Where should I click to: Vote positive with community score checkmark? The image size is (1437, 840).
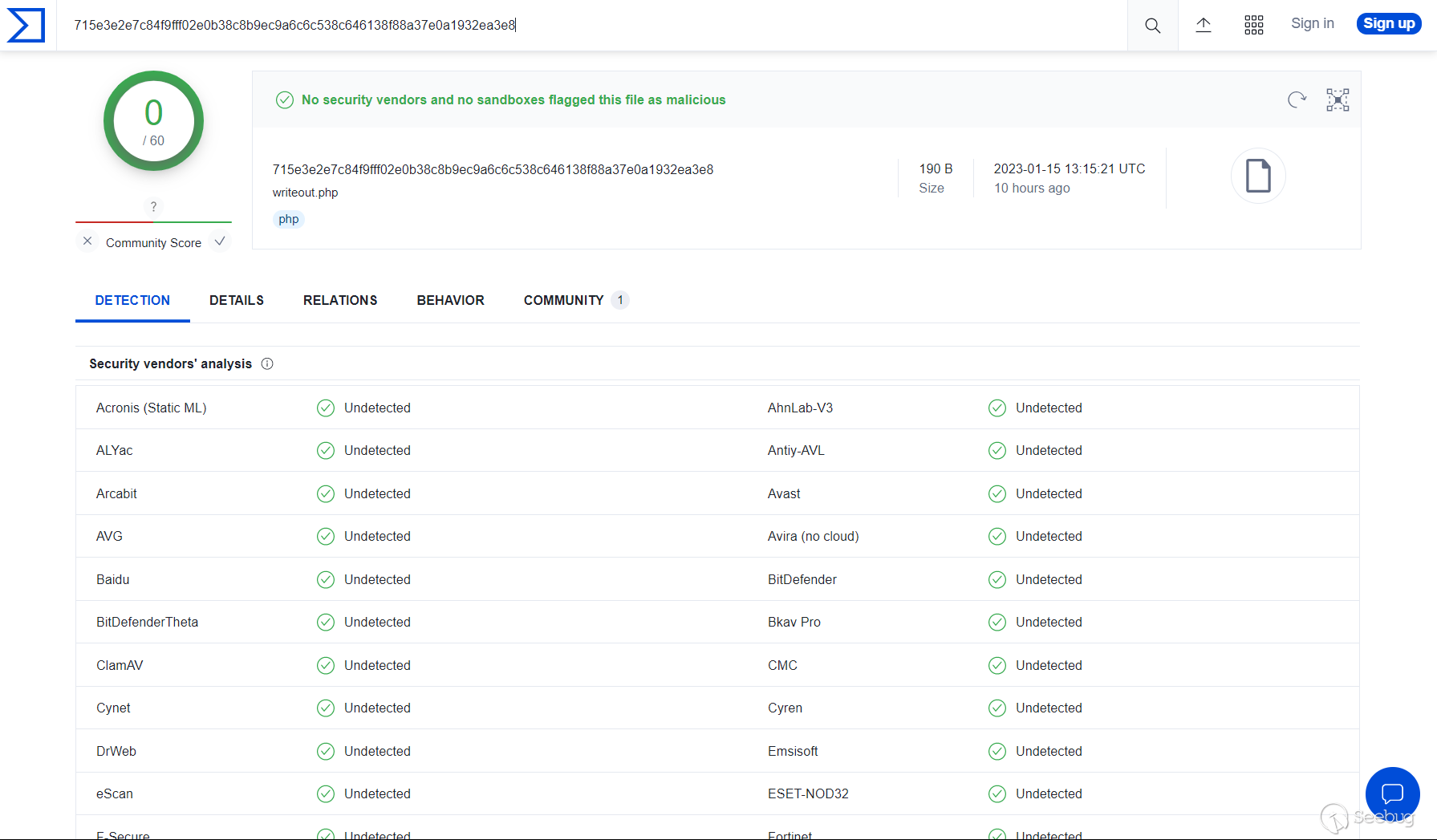pyautogui.click(x=220, y=241)
